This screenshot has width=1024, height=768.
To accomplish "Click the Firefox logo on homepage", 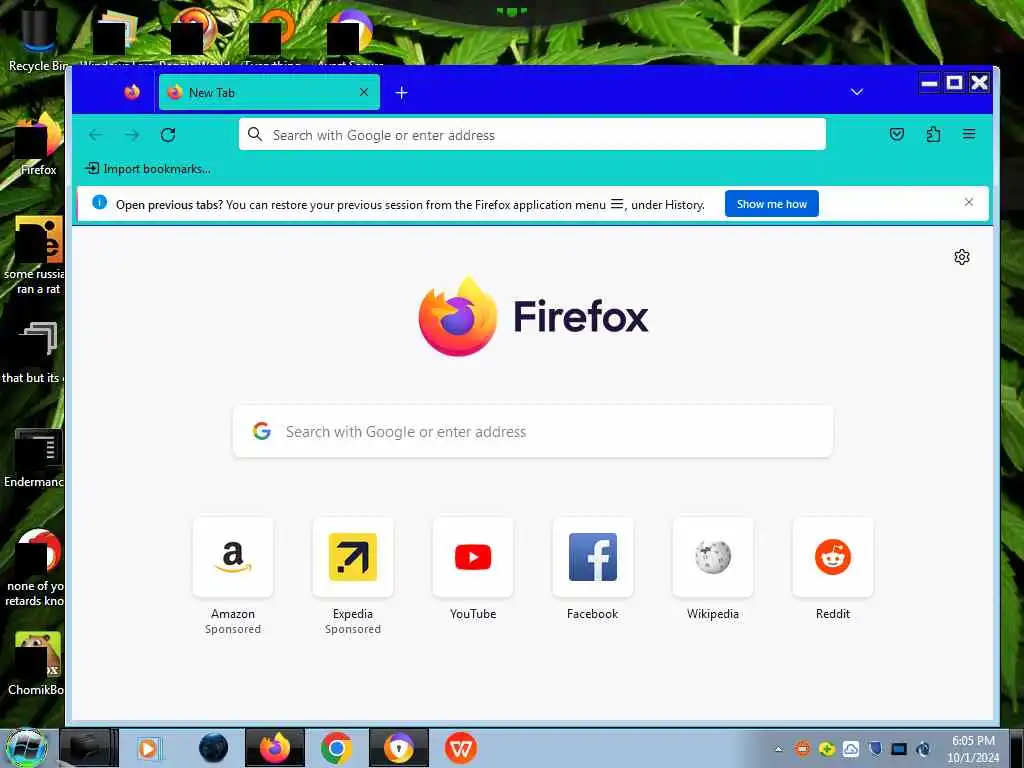I will [x=533, y=317].
